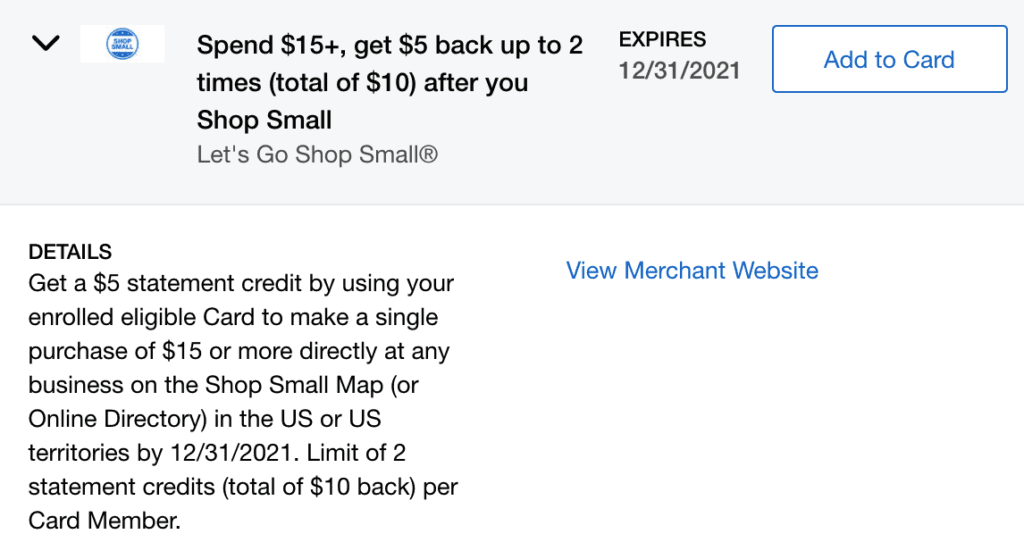This screenshot has width=1024, height=559.
Task: Click the offer title starting 'Spend $15+'
Action: click(389, 46)
